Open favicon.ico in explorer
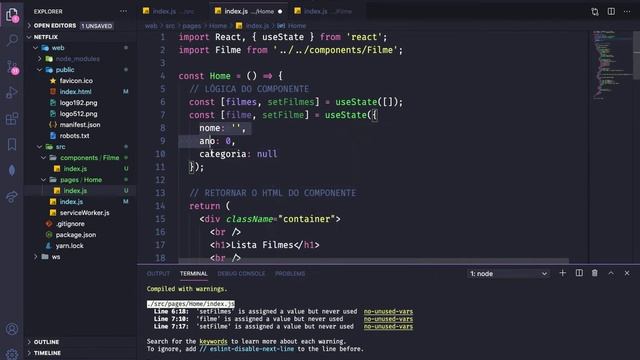 [x=76, y=81]
